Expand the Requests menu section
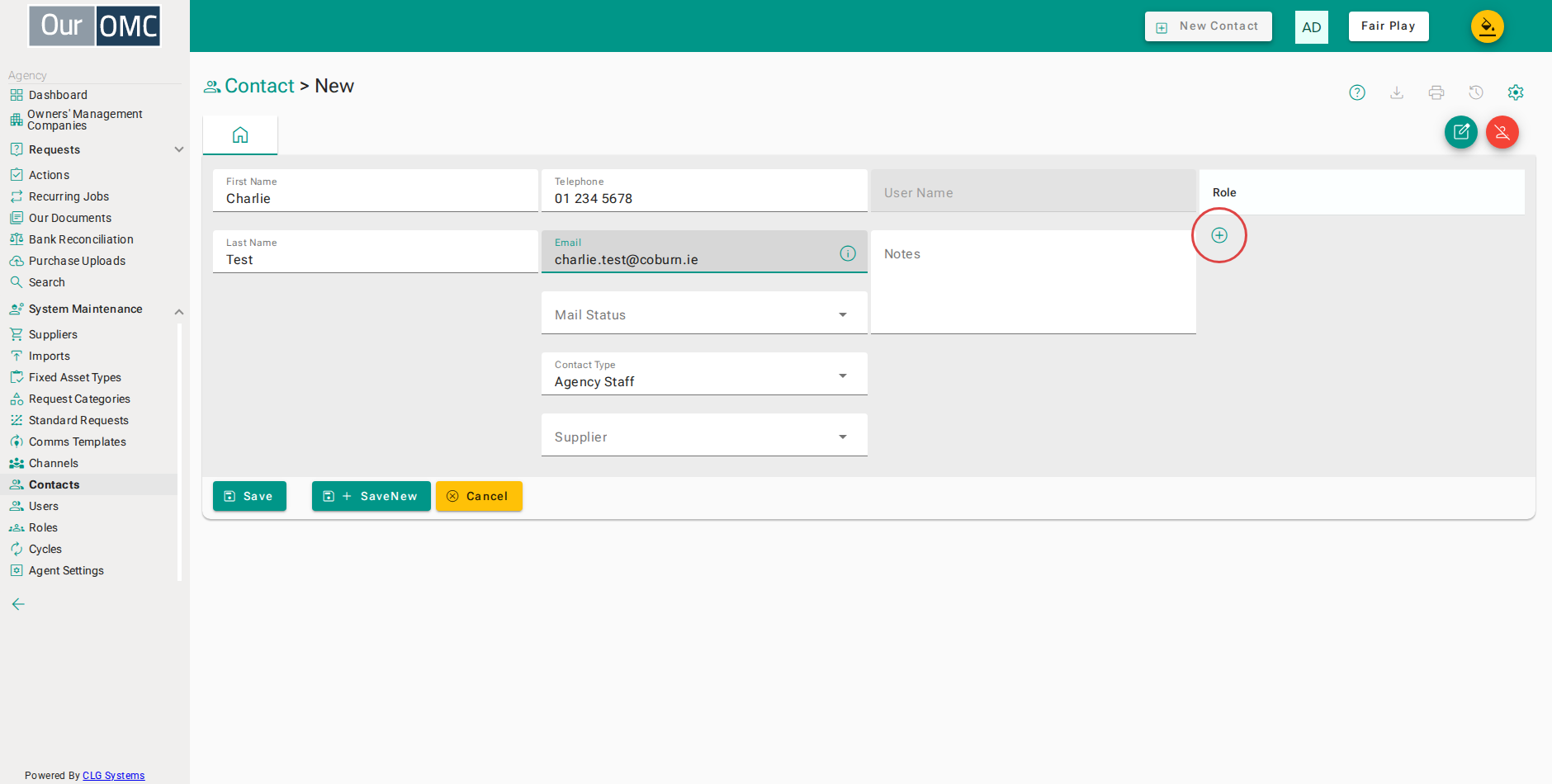Viewport: 1552px width, 784px height. (96, 149)
